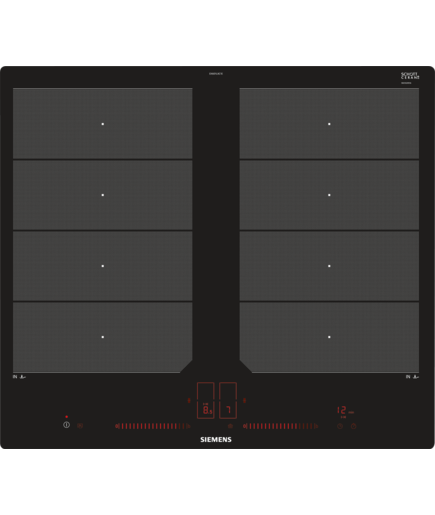Click the SIEMENS logo
435x515 pixels.
pos(216,440)
